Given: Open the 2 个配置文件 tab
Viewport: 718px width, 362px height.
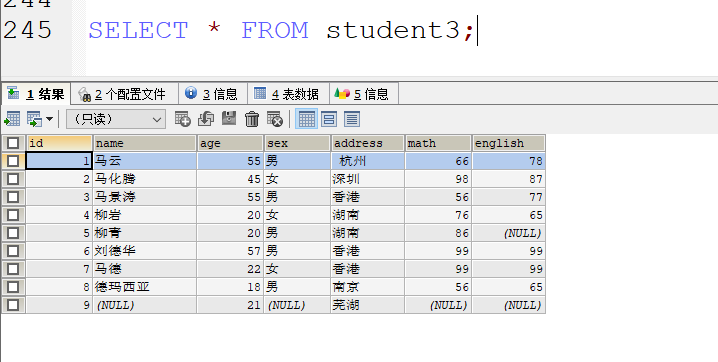Looking at the screenshot, I should (x=124, y=94).
